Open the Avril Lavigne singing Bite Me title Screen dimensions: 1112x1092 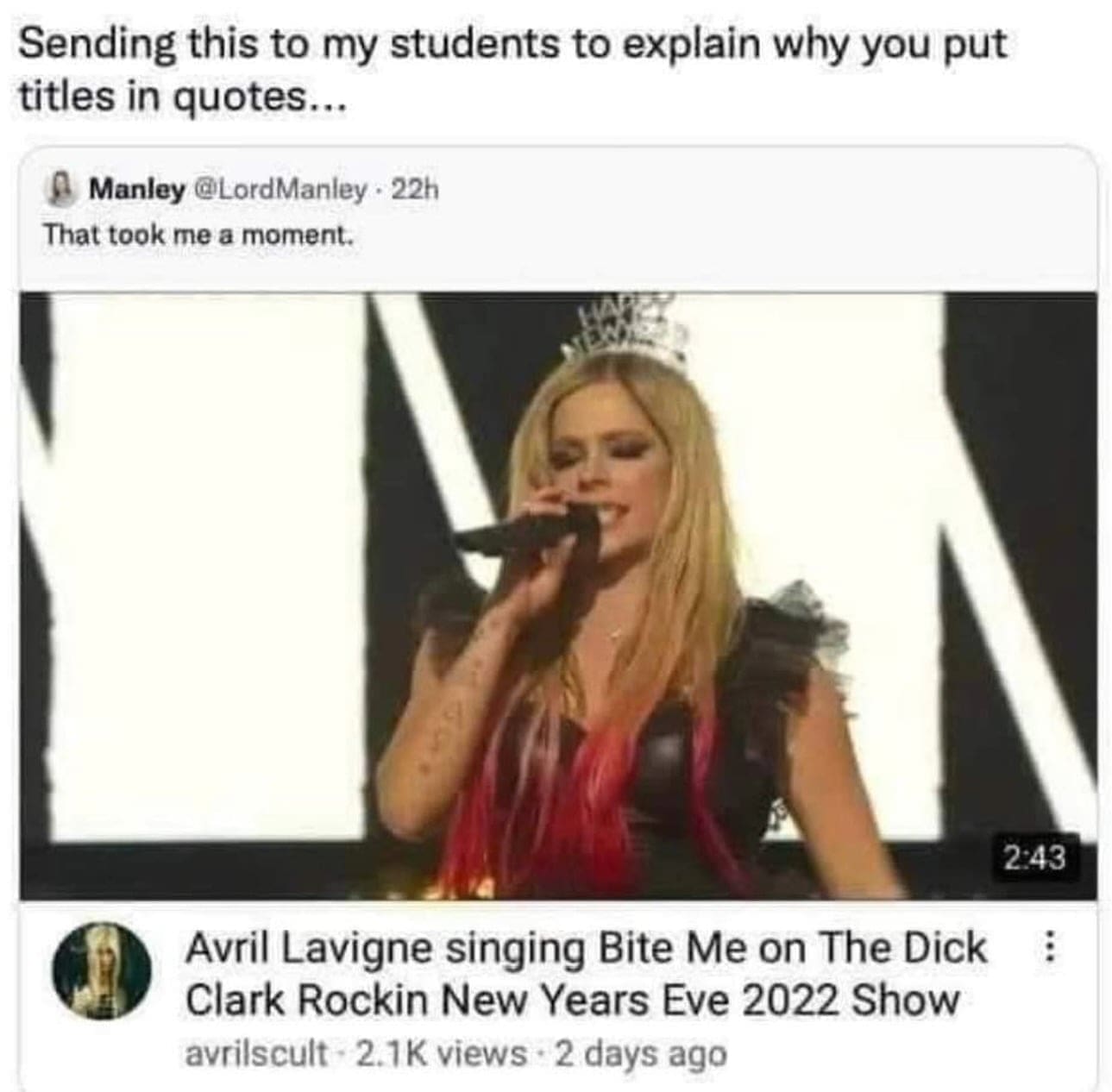pos(586,974)
